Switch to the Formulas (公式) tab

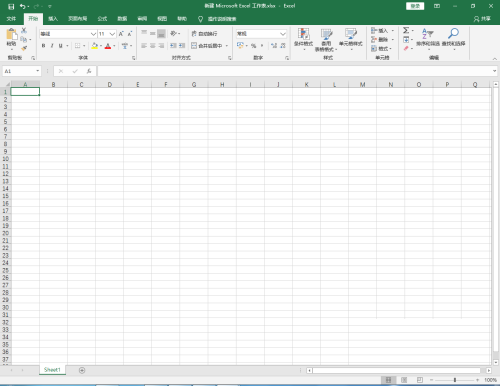click(x=102, y=19)
